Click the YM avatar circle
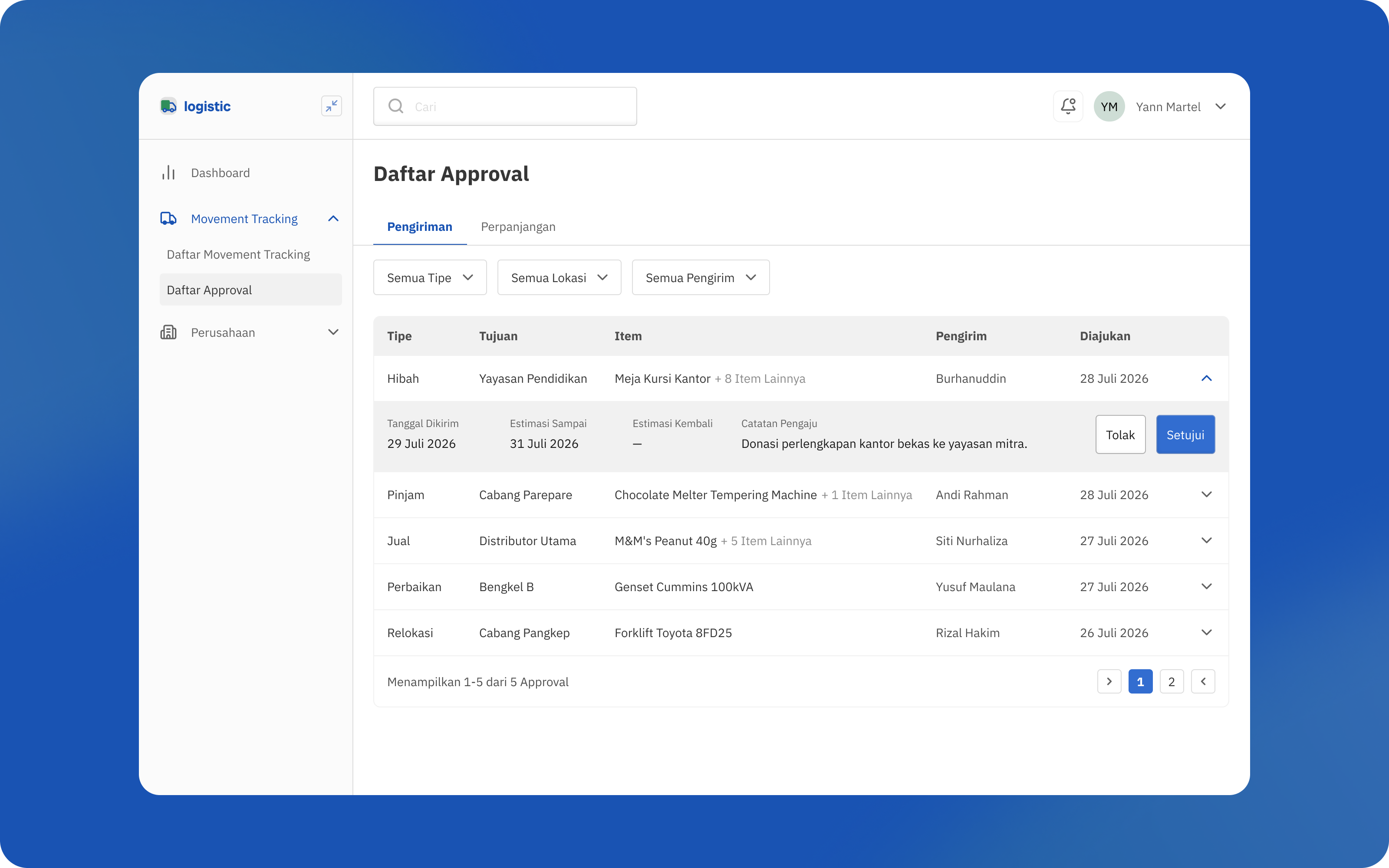Screen dimensions: 1389x868 coord(1109,106)
